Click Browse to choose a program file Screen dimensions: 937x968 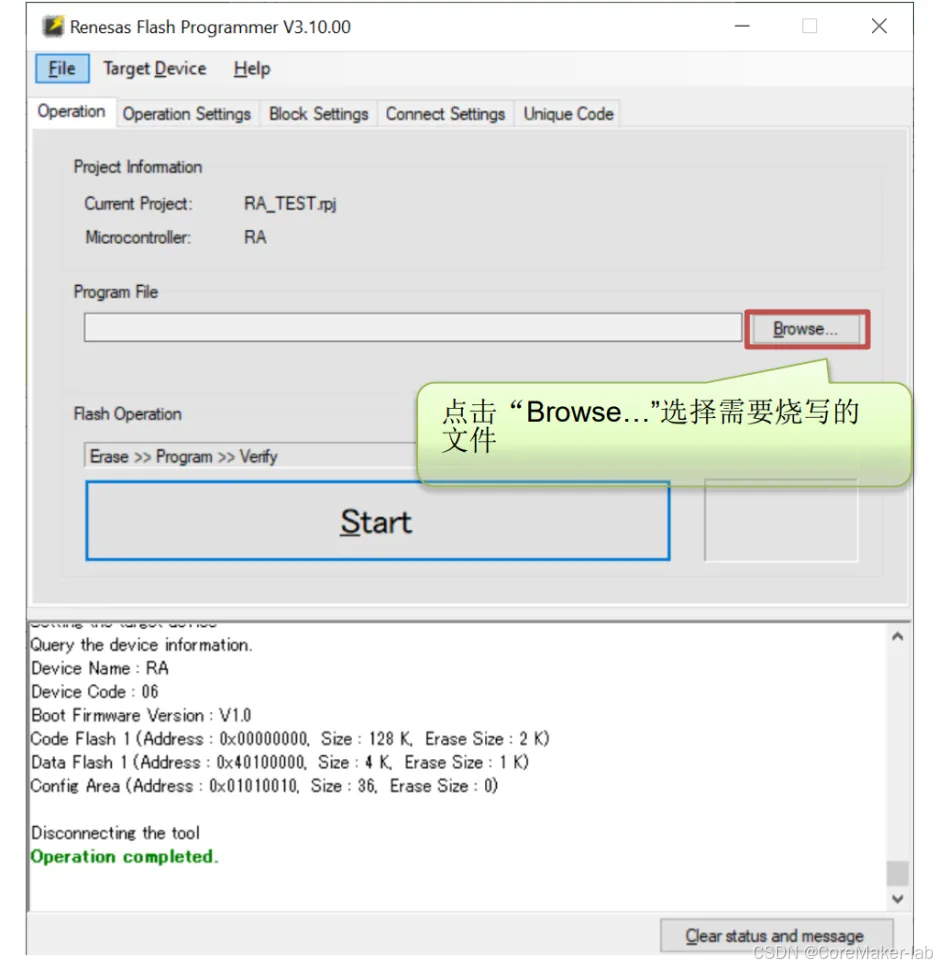pyautogui.click(x=806, y=328)
